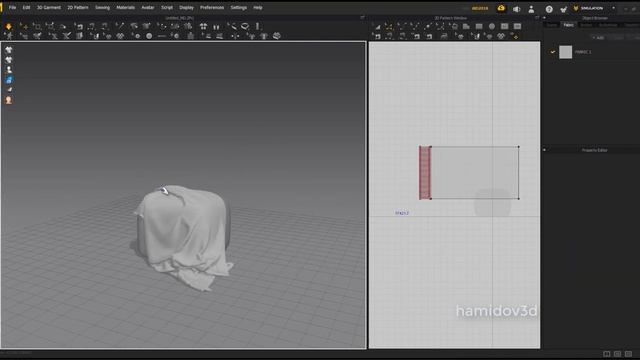Switch to the Button tab in Object Browser
Viewport: 640px width, 360px height.
(586, 25)
